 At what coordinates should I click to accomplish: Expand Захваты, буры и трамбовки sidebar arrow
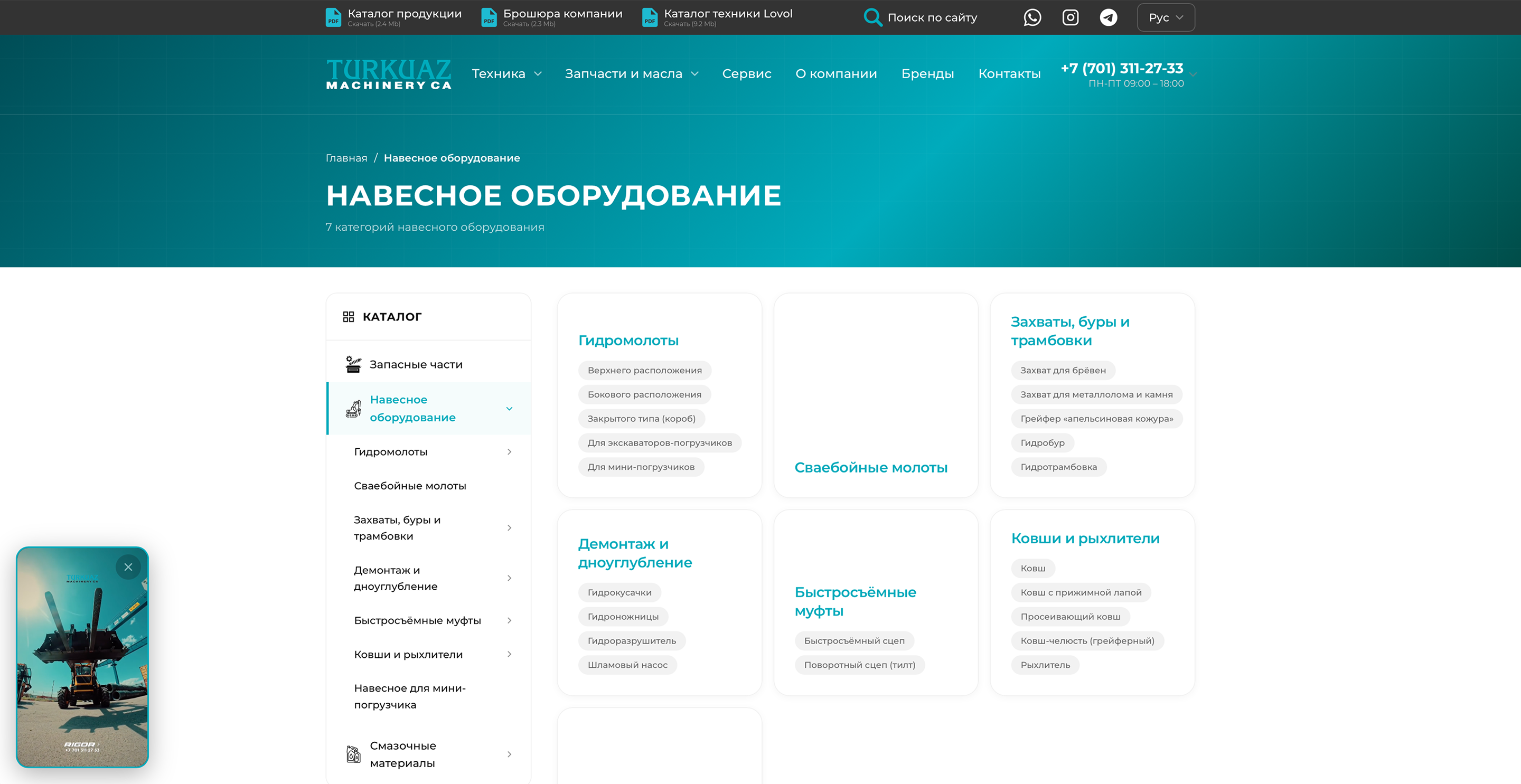[x=509, y=528]
